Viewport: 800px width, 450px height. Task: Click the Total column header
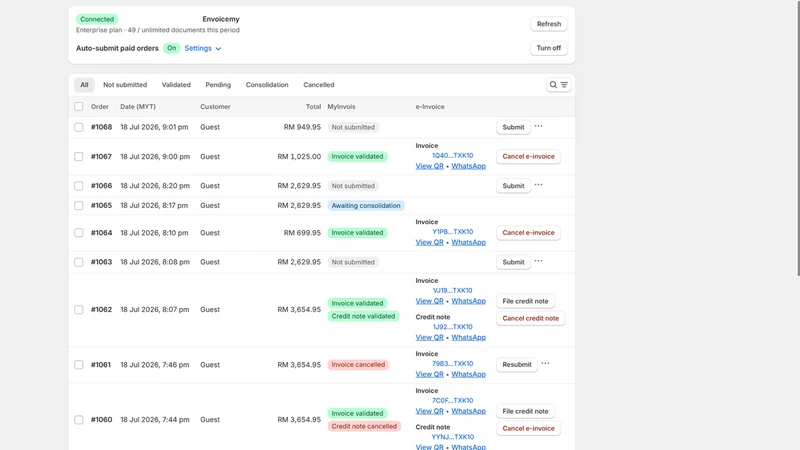(313, 107)
